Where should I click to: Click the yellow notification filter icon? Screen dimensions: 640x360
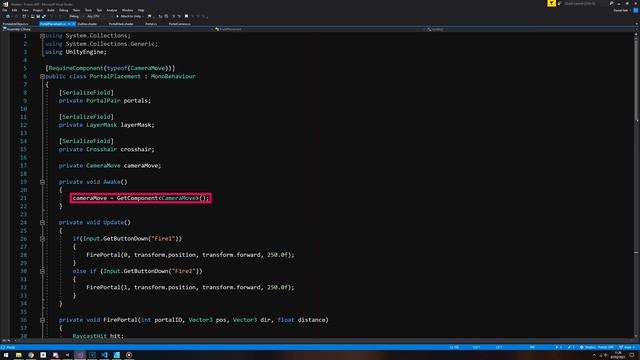coord(551,3)
